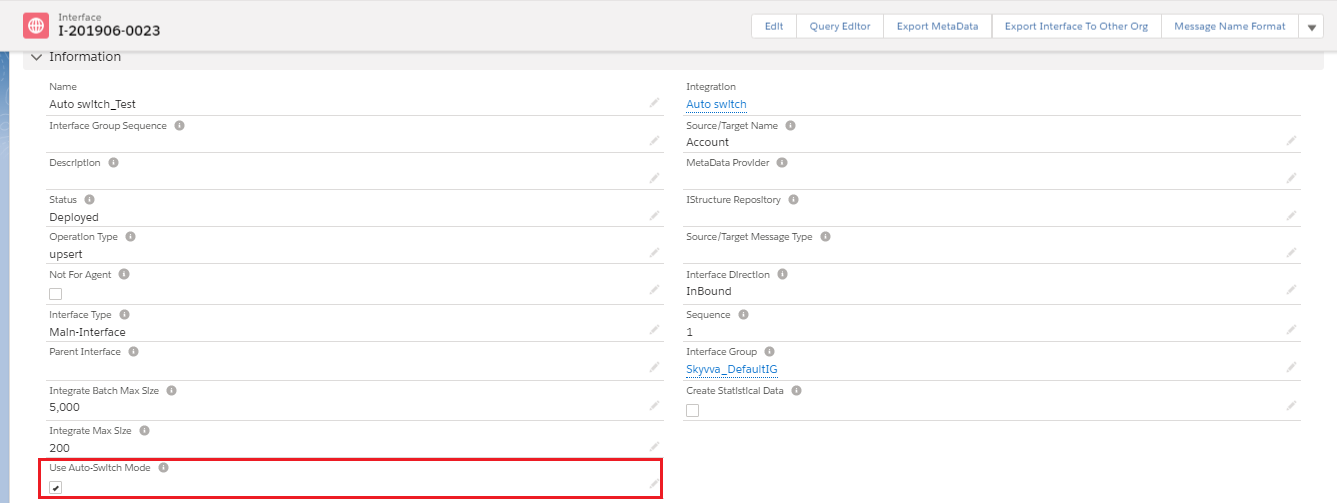Click pencil icon for Integrate Batch Max Size
Image resolution: width=1337 pixels, height=503 pixels.
(654, 406)
